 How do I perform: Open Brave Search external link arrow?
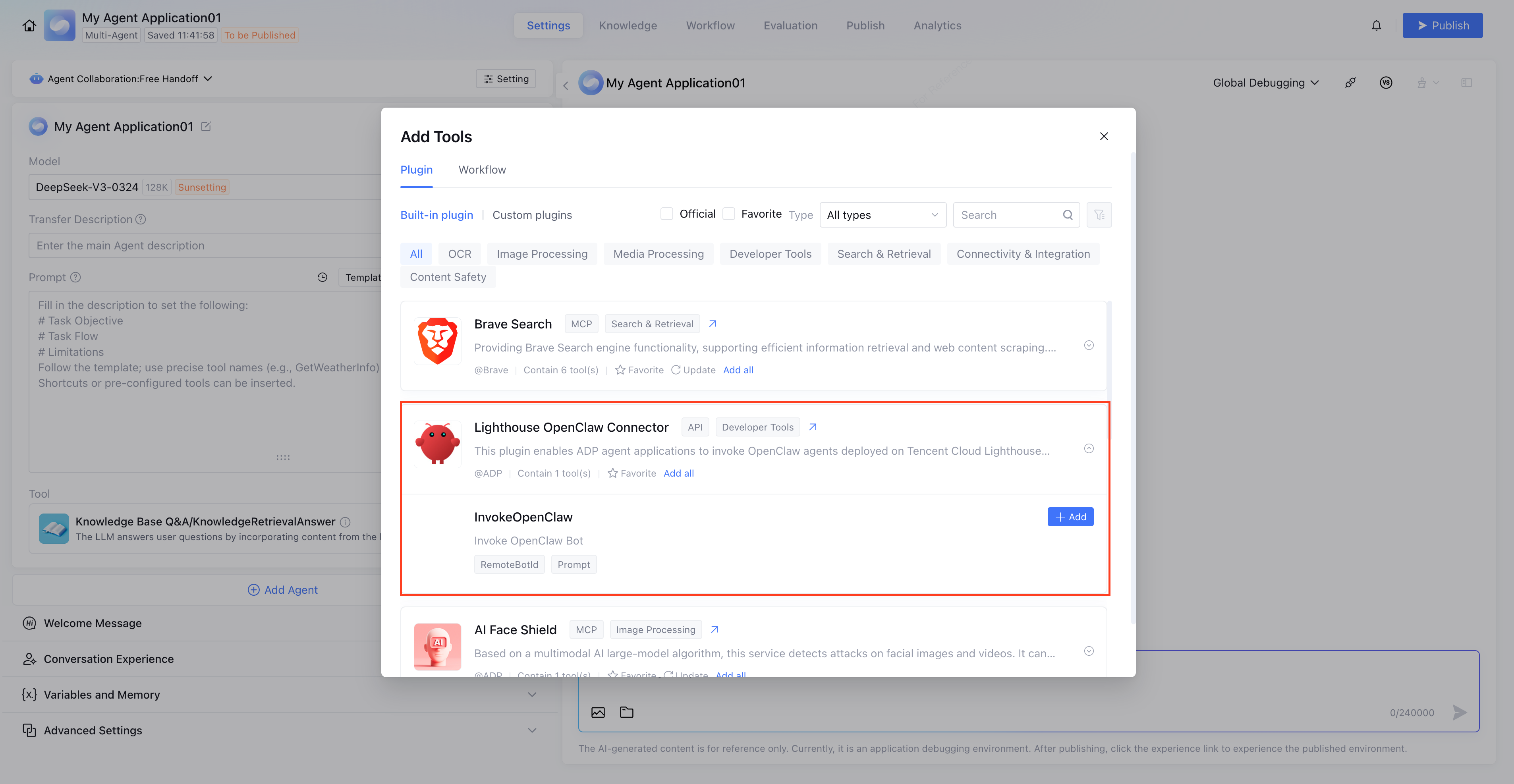coord(713,324)
